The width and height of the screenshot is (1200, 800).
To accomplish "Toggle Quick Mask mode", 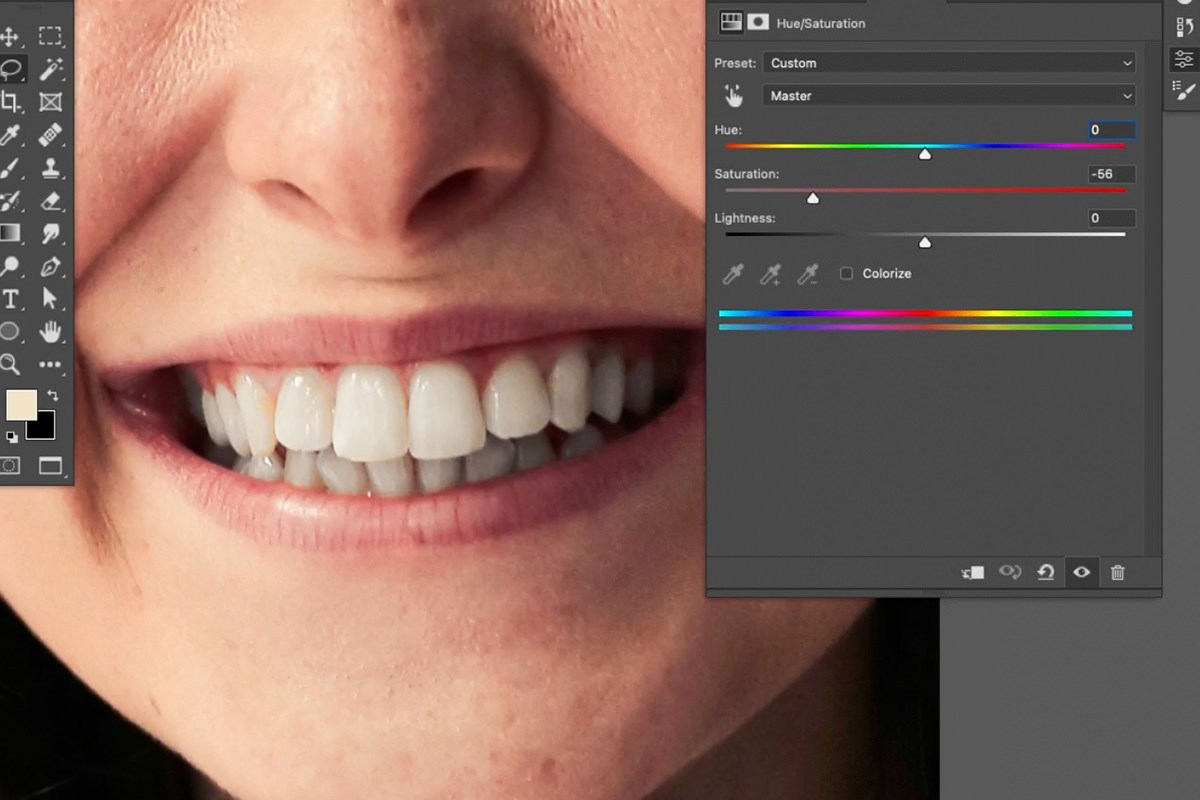I will click(10, 466).
